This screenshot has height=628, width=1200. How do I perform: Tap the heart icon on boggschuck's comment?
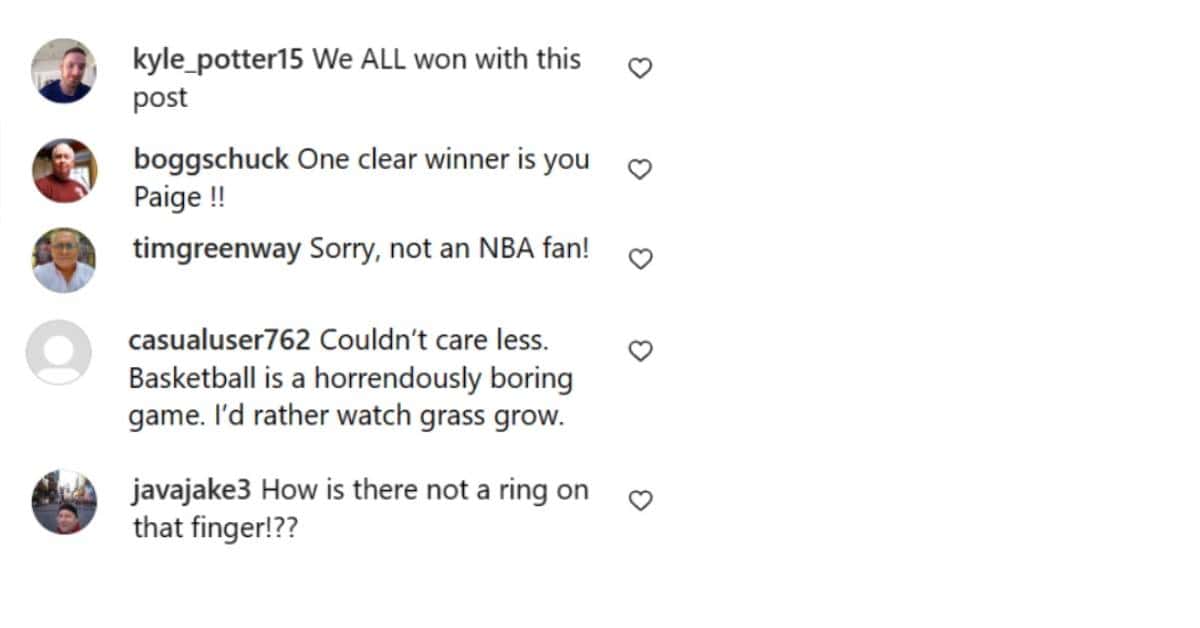(639, 169)
